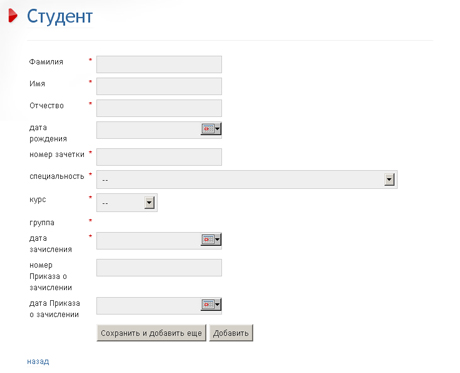Click the Сохранить и добавить еще button
Viewport: 460px width, 373px height.
pos(151,333)
